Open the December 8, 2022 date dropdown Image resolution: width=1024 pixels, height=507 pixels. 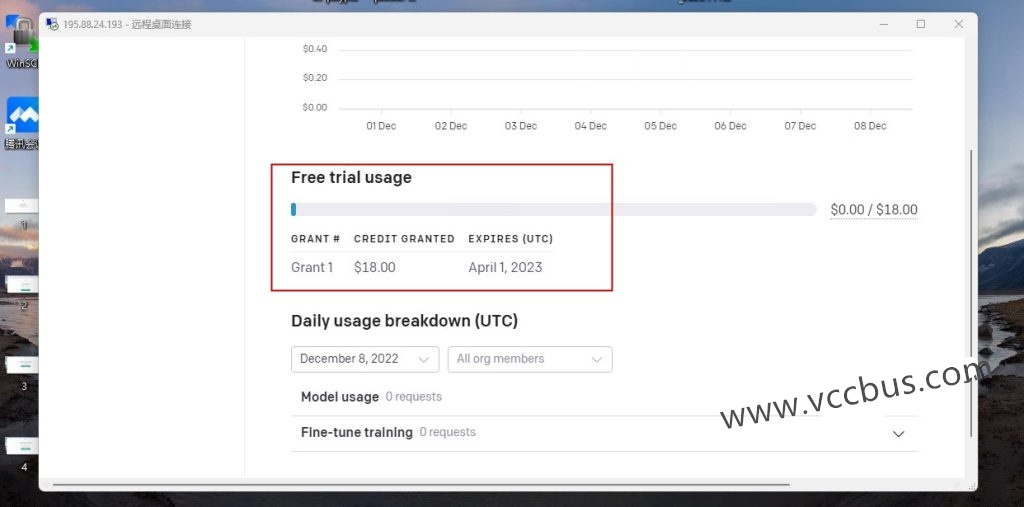coord(365,359)
